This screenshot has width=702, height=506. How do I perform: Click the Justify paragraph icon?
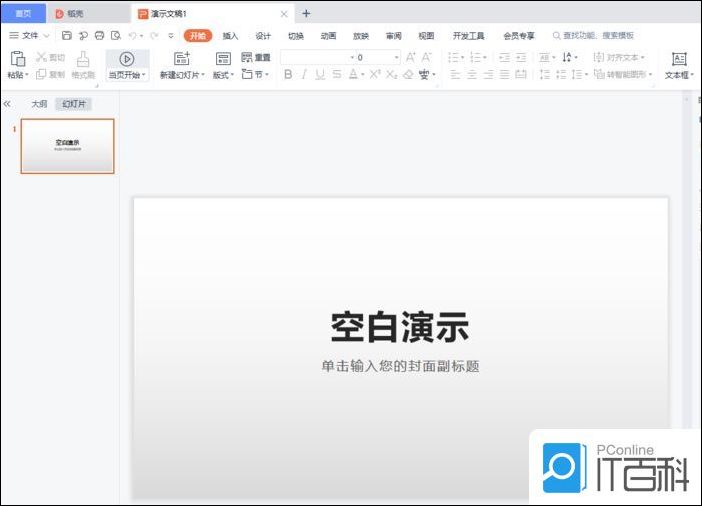[505, 74]
